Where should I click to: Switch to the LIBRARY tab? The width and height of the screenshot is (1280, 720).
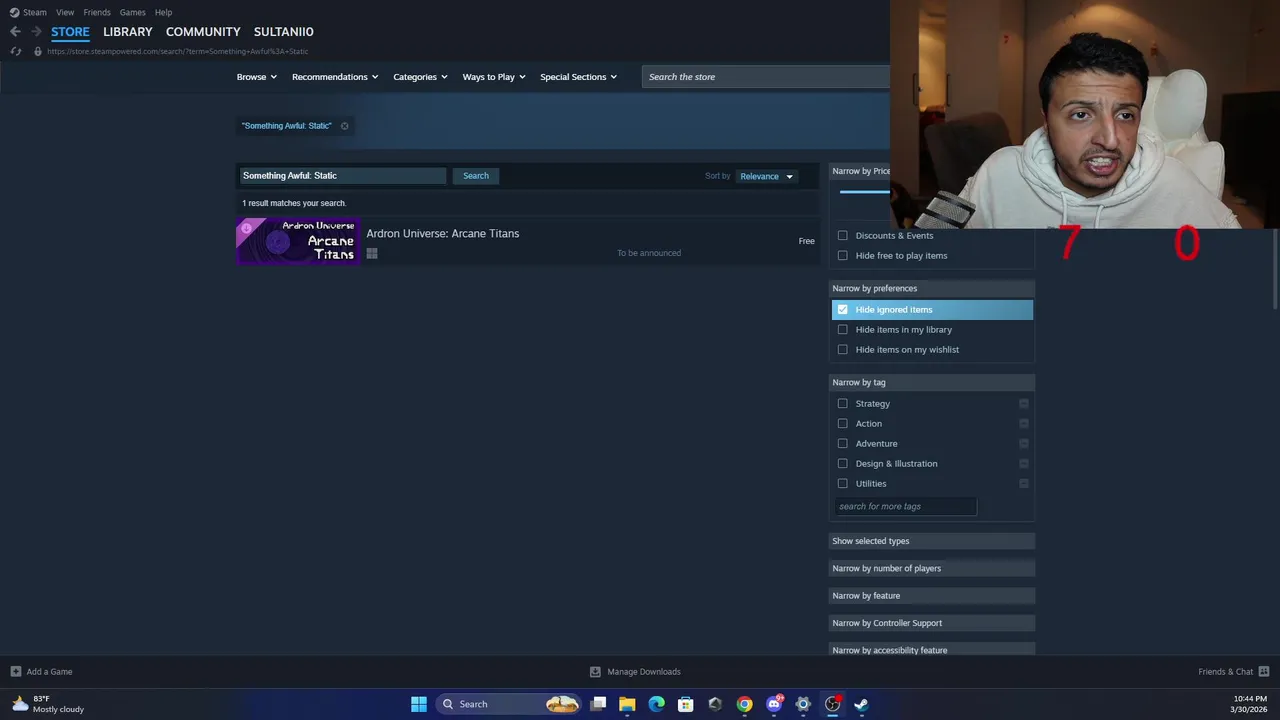128,32
